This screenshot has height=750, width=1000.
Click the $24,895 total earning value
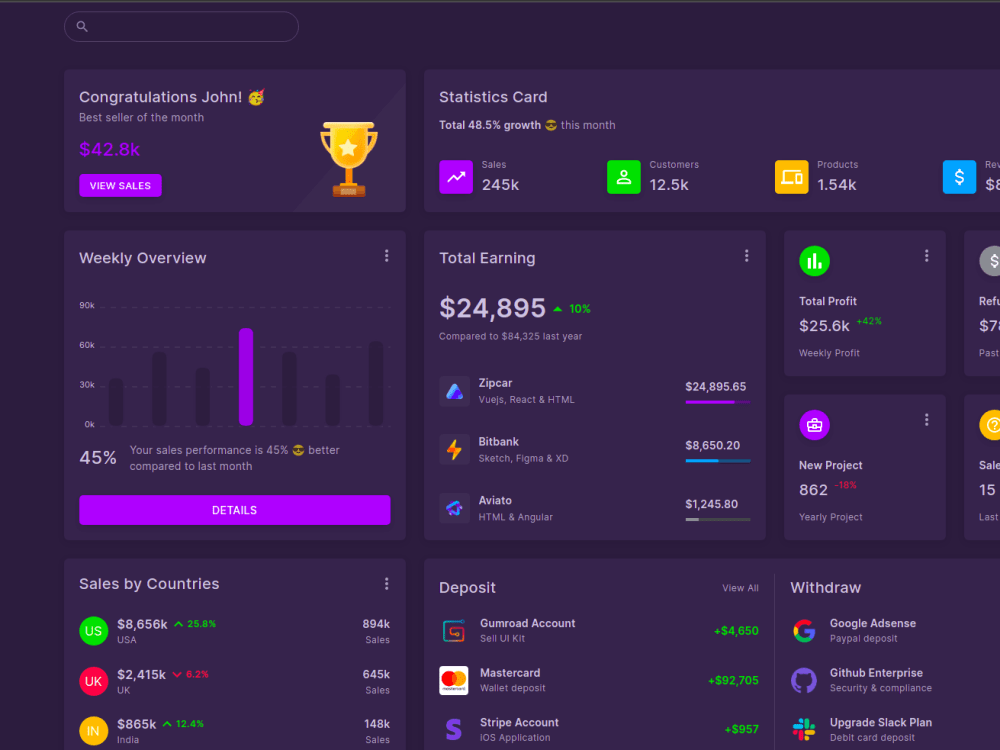click(492, 308)
